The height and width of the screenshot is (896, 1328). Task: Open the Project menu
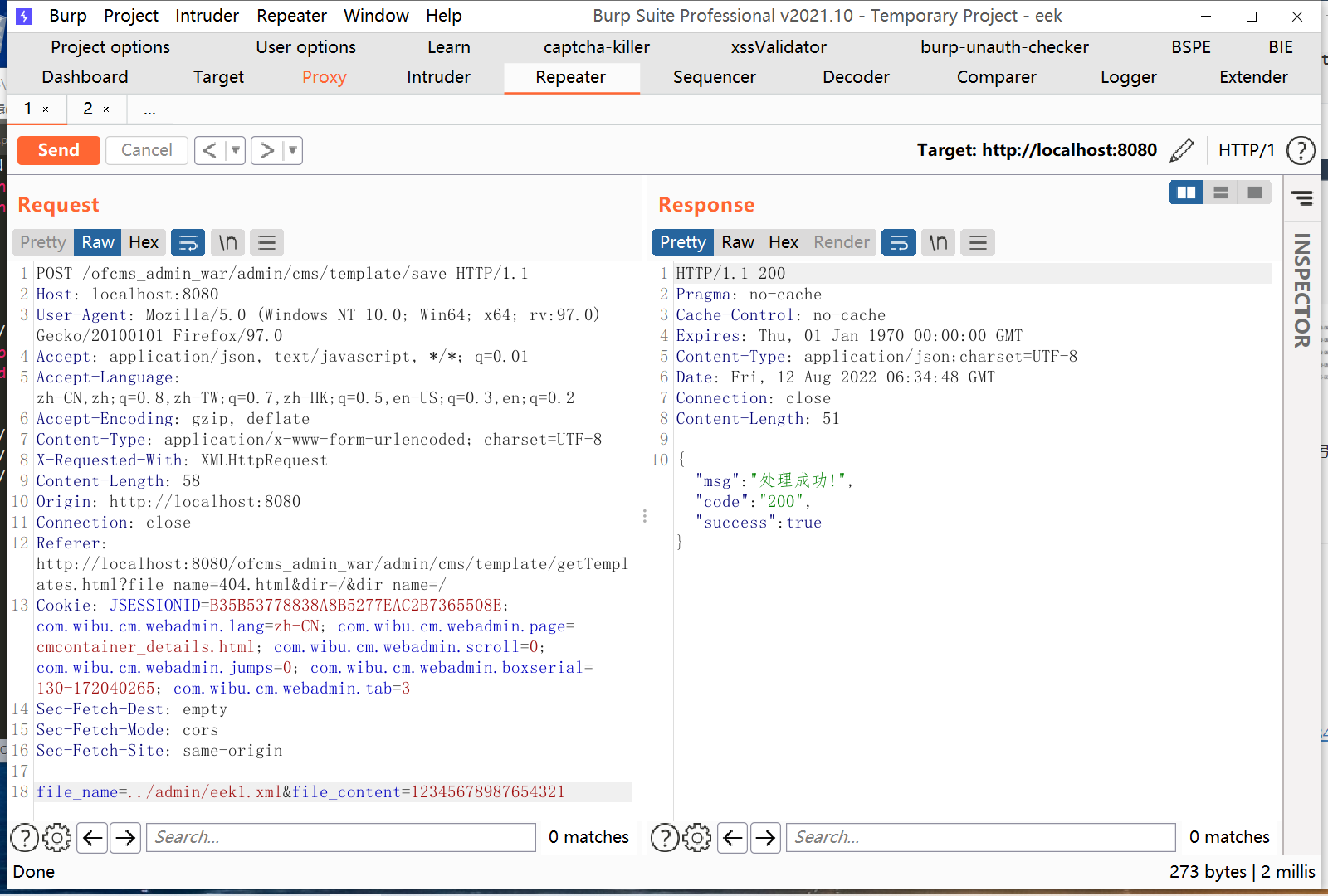pyautogui.click(x=131, y=16)
